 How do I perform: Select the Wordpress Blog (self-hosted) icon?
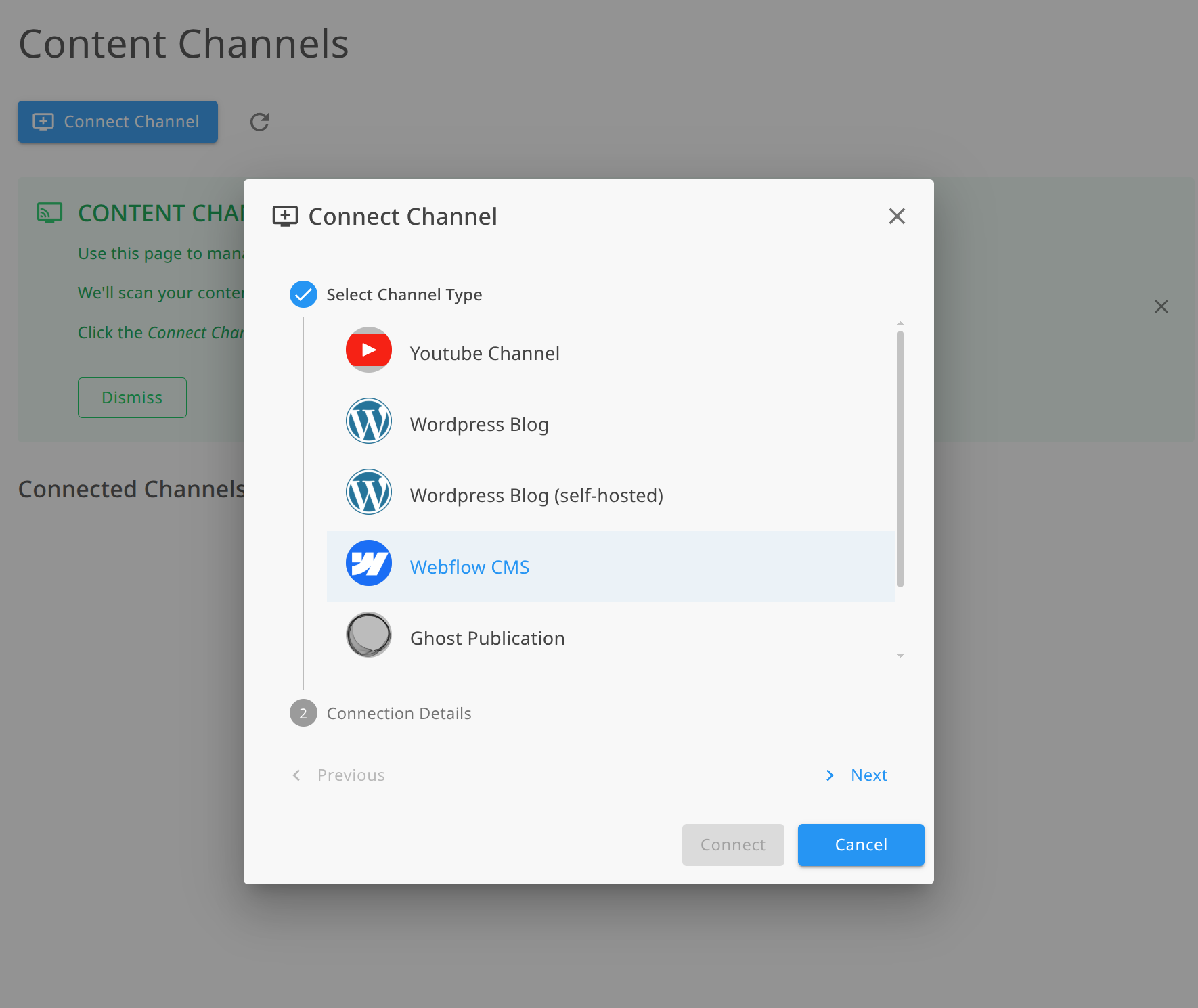coord(368,492)
